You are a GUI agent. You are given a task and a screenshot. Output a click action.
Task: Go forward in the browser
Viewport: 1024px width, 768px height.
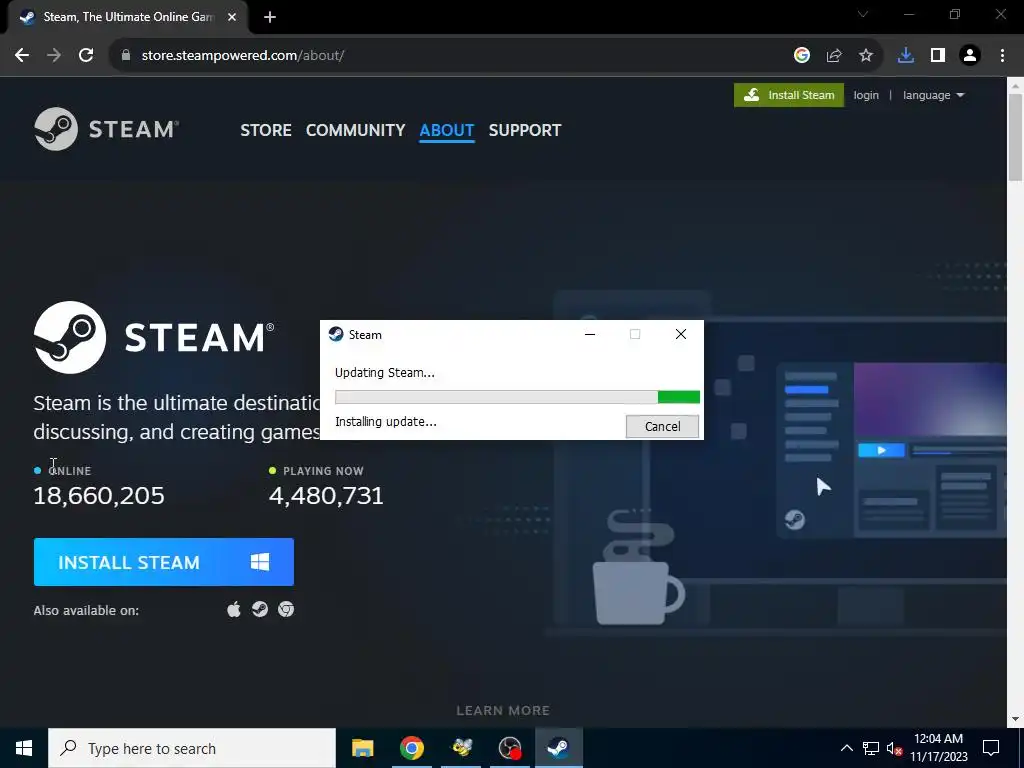click(54, 56)
